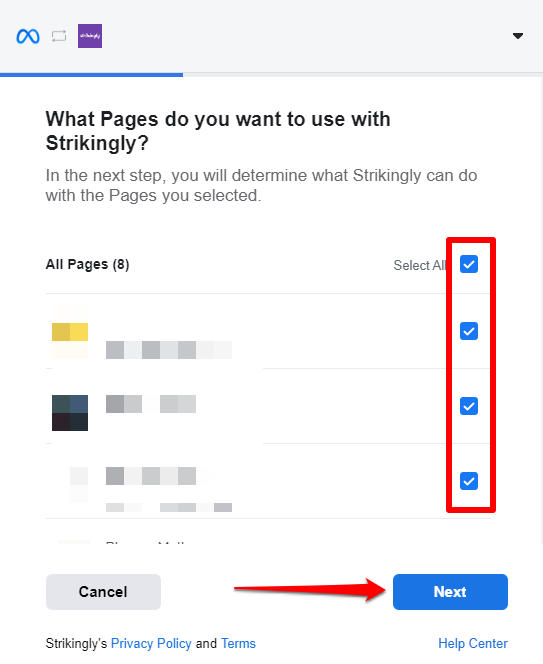Click the yellow page thumbnail
This screenshot has width=543, height=664.
tap(70, 332)
